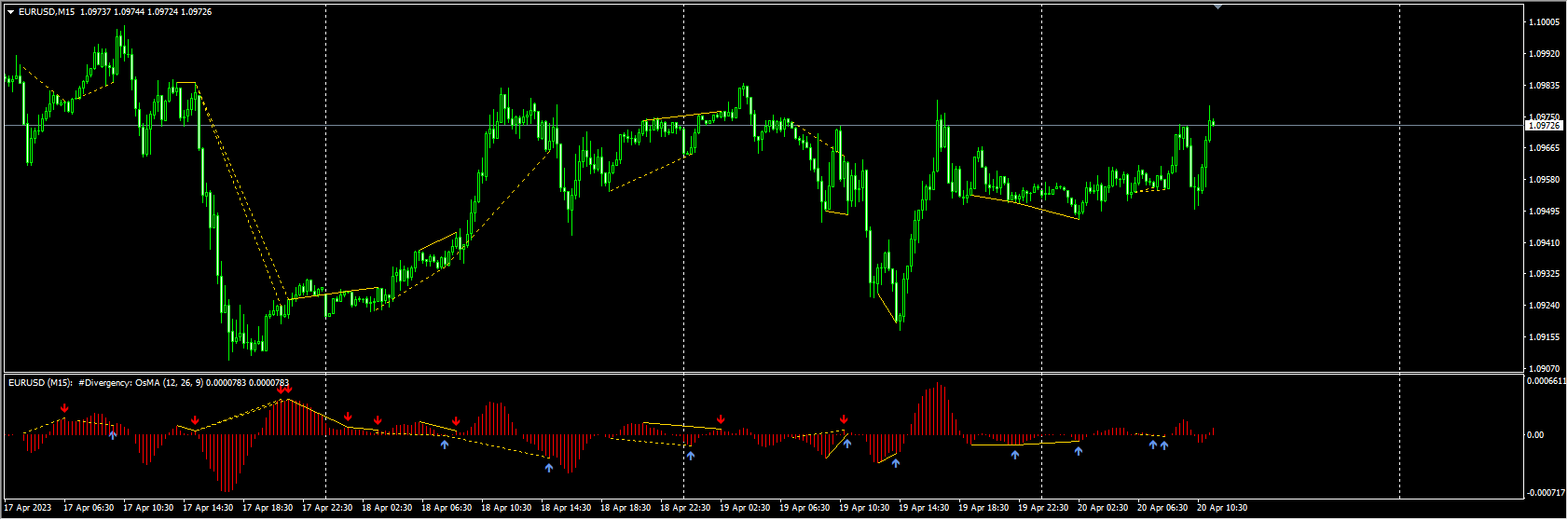Viewport: 1568px width, 520px height.
Task: Click indicator scale value -0.000717
Action: (1546, 492)
